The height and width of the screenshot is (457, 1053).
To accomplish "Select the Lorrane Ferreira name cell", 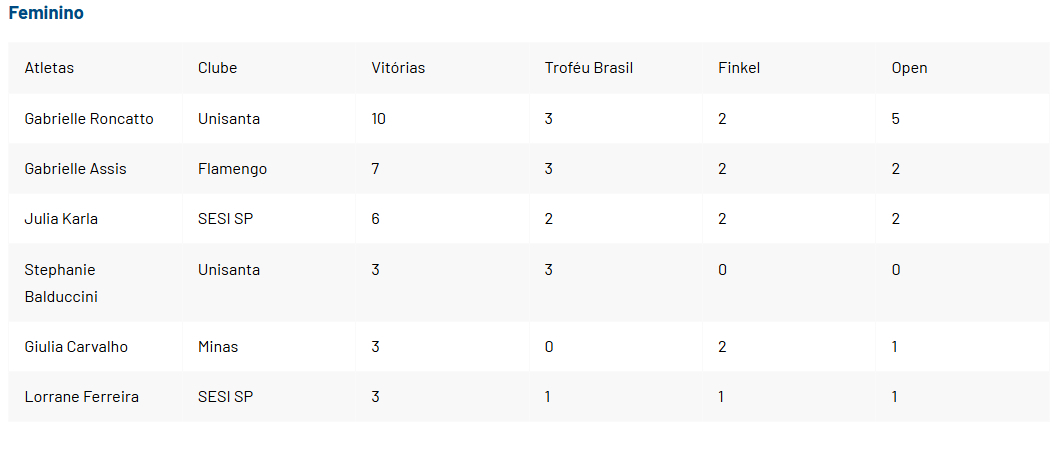I will (81, 397).
